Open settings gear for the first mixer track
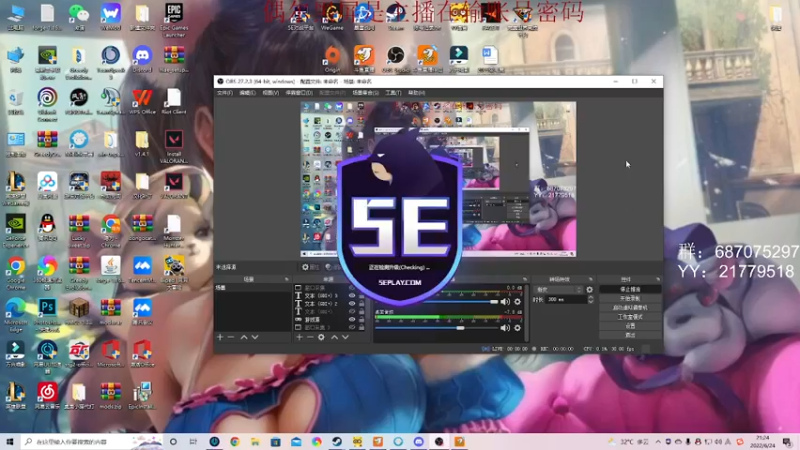The height and width of the screenshot is (450, 800). click(x=517, y=302)
